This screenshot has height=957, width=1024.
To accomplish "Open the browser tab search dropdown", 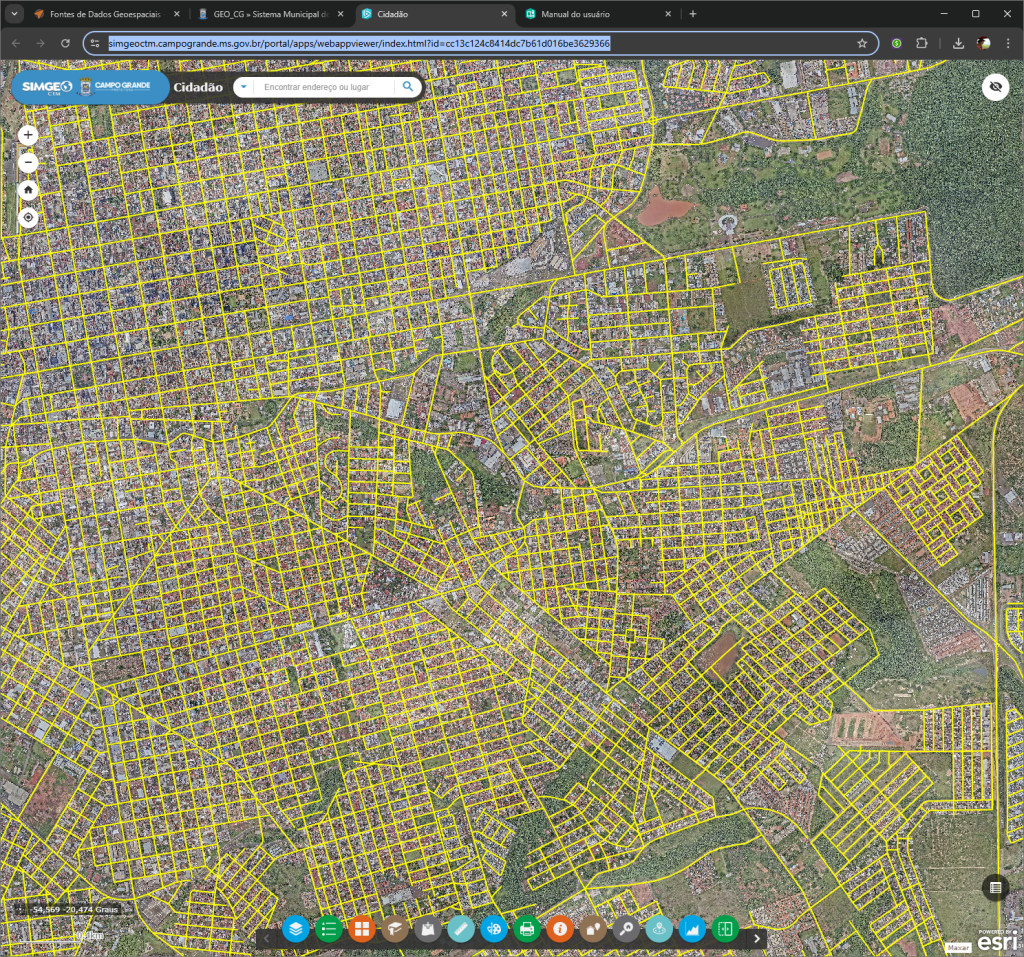I will point(14,14).
